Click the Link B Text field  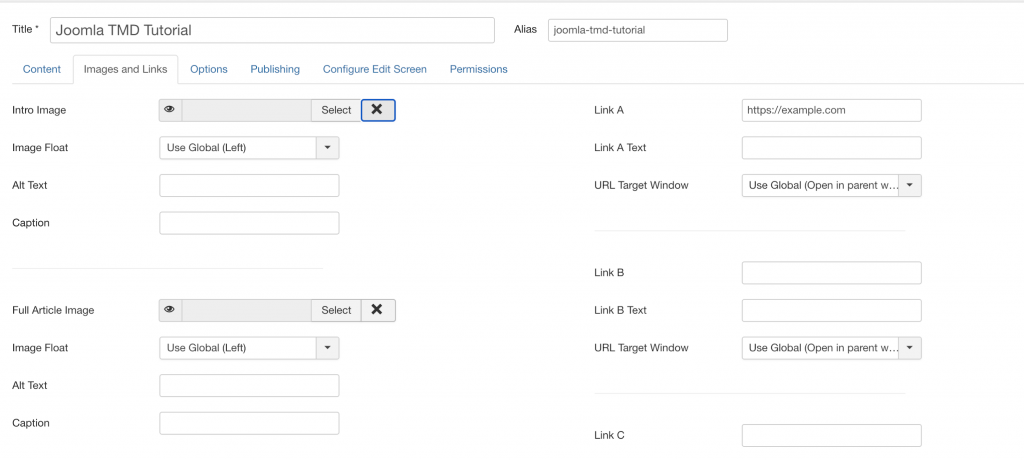coord(831,310)
